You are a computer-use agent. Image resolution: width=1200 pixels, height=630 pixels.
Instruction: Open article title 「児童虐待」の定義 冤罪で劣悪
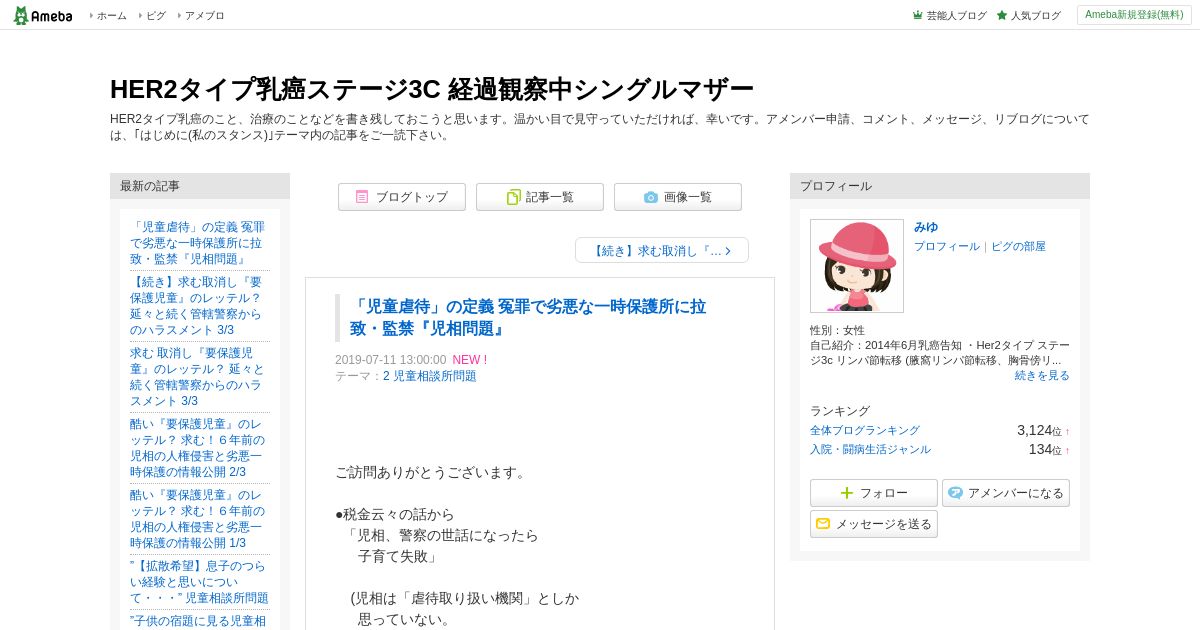pyautogui.click(x=528, y=317)
